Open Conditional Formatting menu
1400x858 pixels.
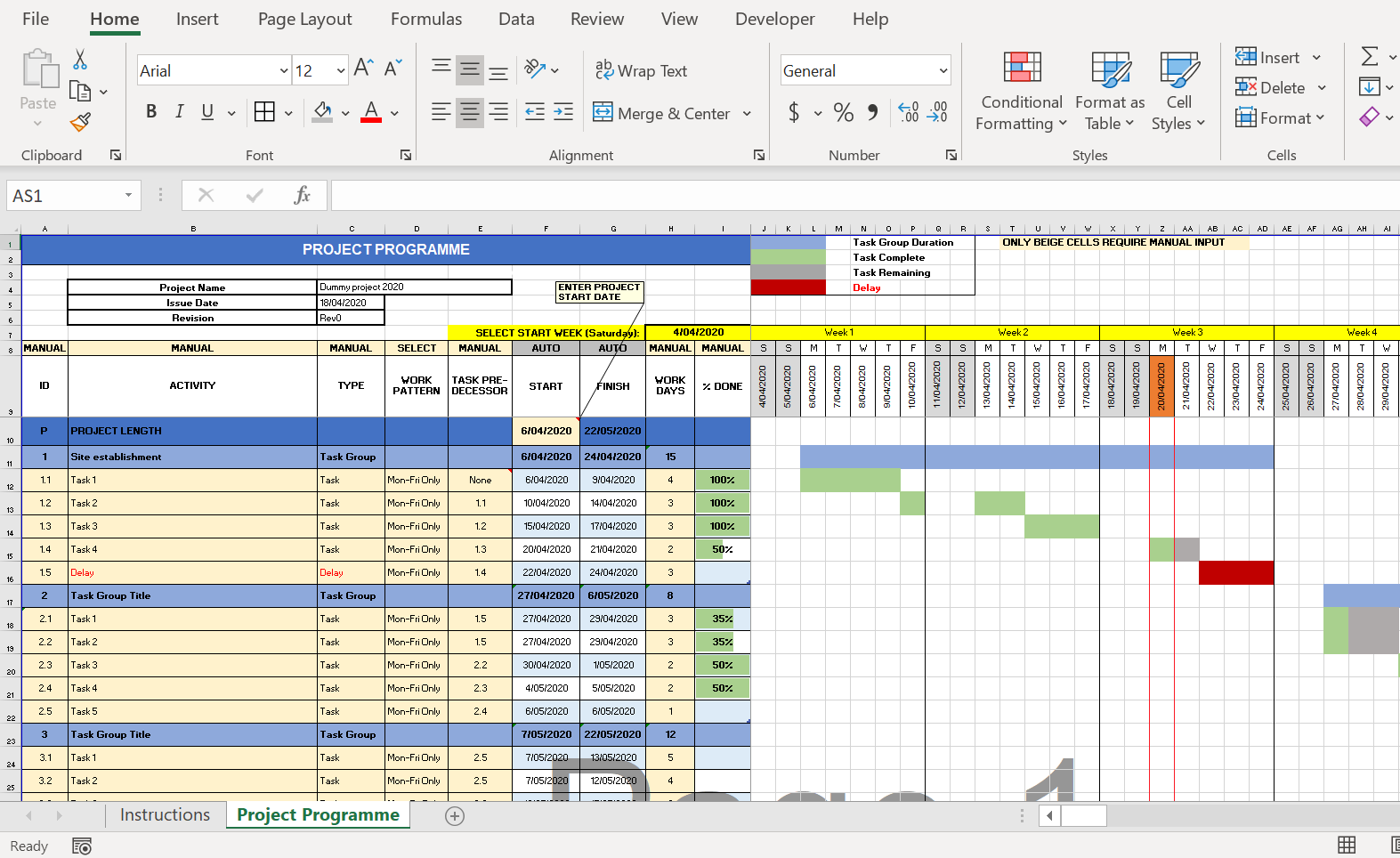[1022, 91]
